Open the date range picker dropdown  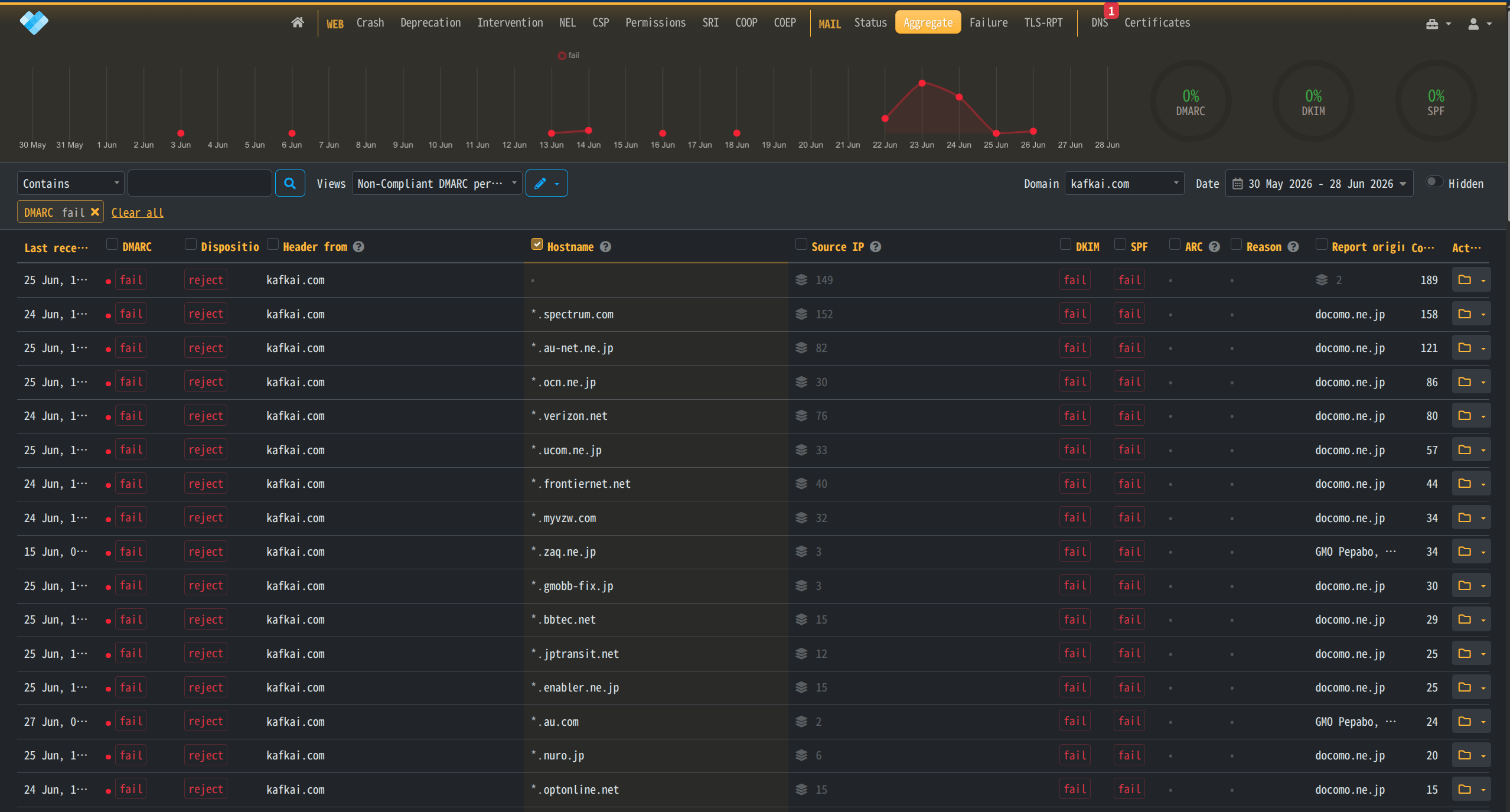coord(1319,184)
